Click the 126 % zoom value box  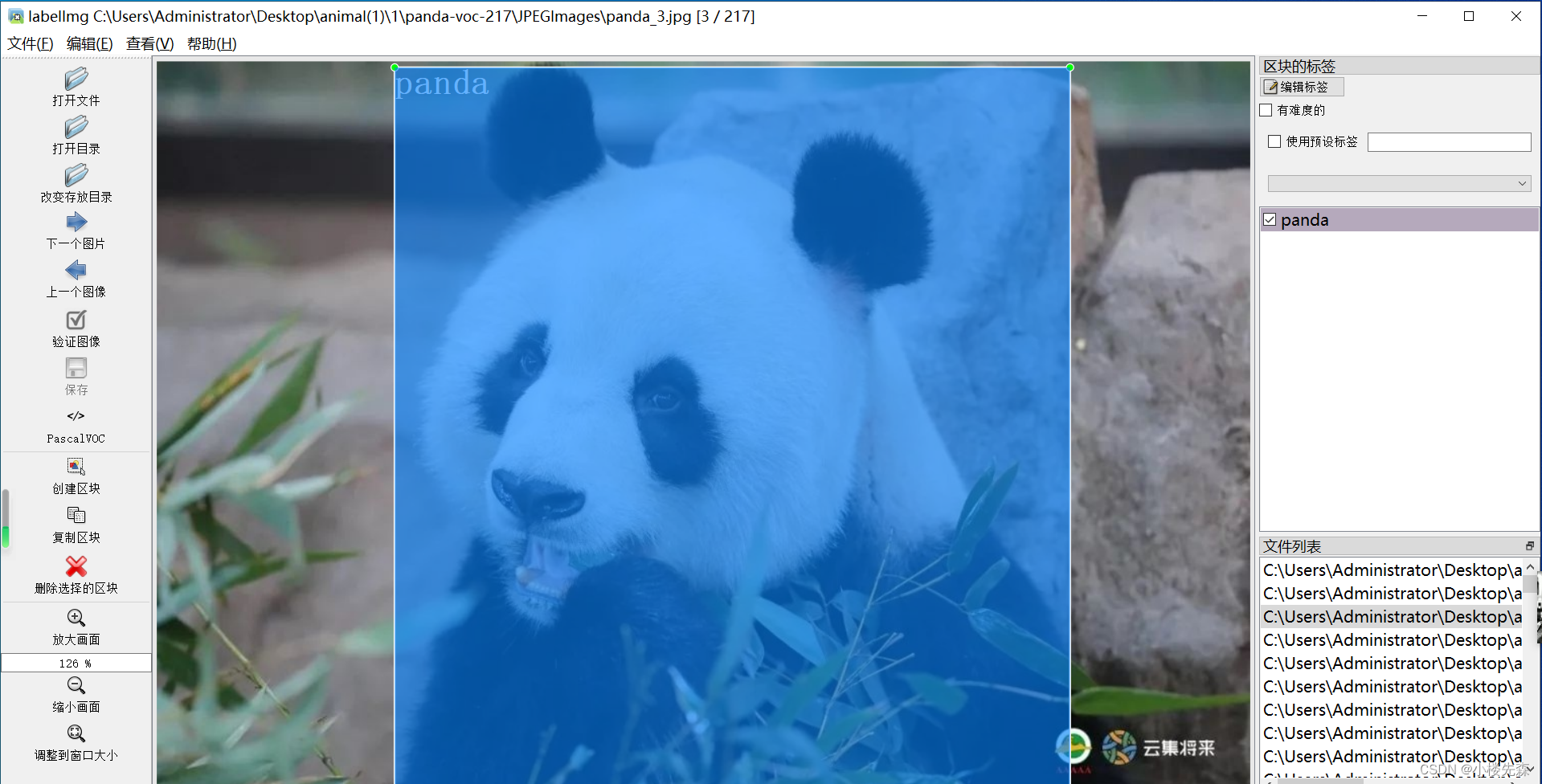point(76,663)
